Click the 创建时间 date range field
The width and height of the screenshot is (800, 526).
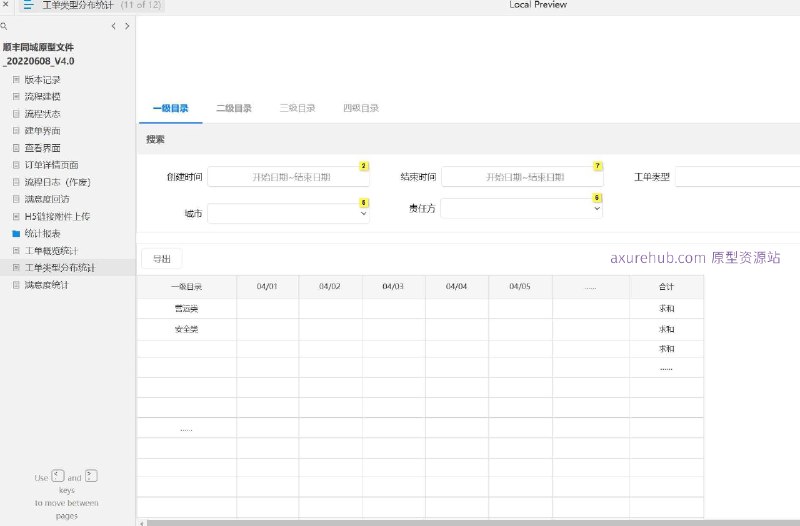(288, 177)
